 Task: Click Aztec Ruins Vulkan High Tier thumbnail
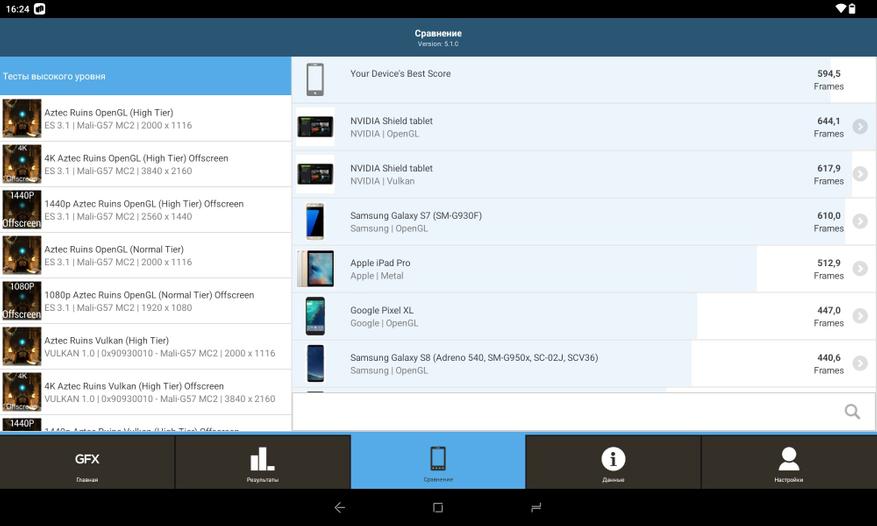coord(22,346)
